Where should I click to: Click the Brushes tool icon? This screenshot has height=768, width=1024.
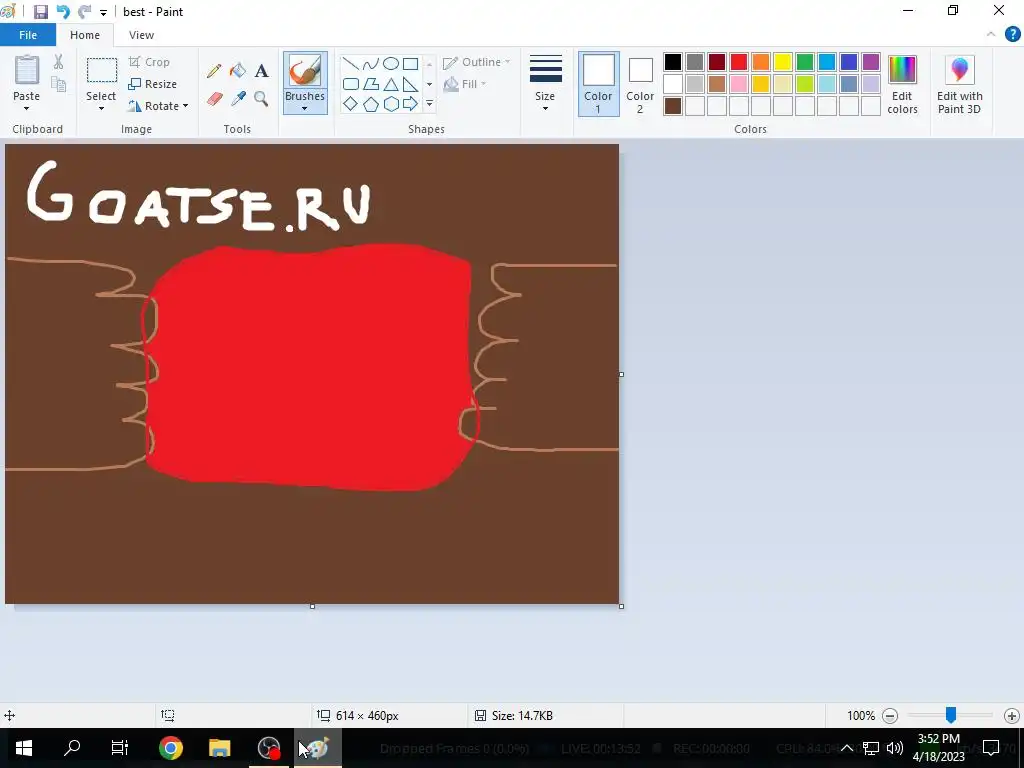[x=305, y=71]
